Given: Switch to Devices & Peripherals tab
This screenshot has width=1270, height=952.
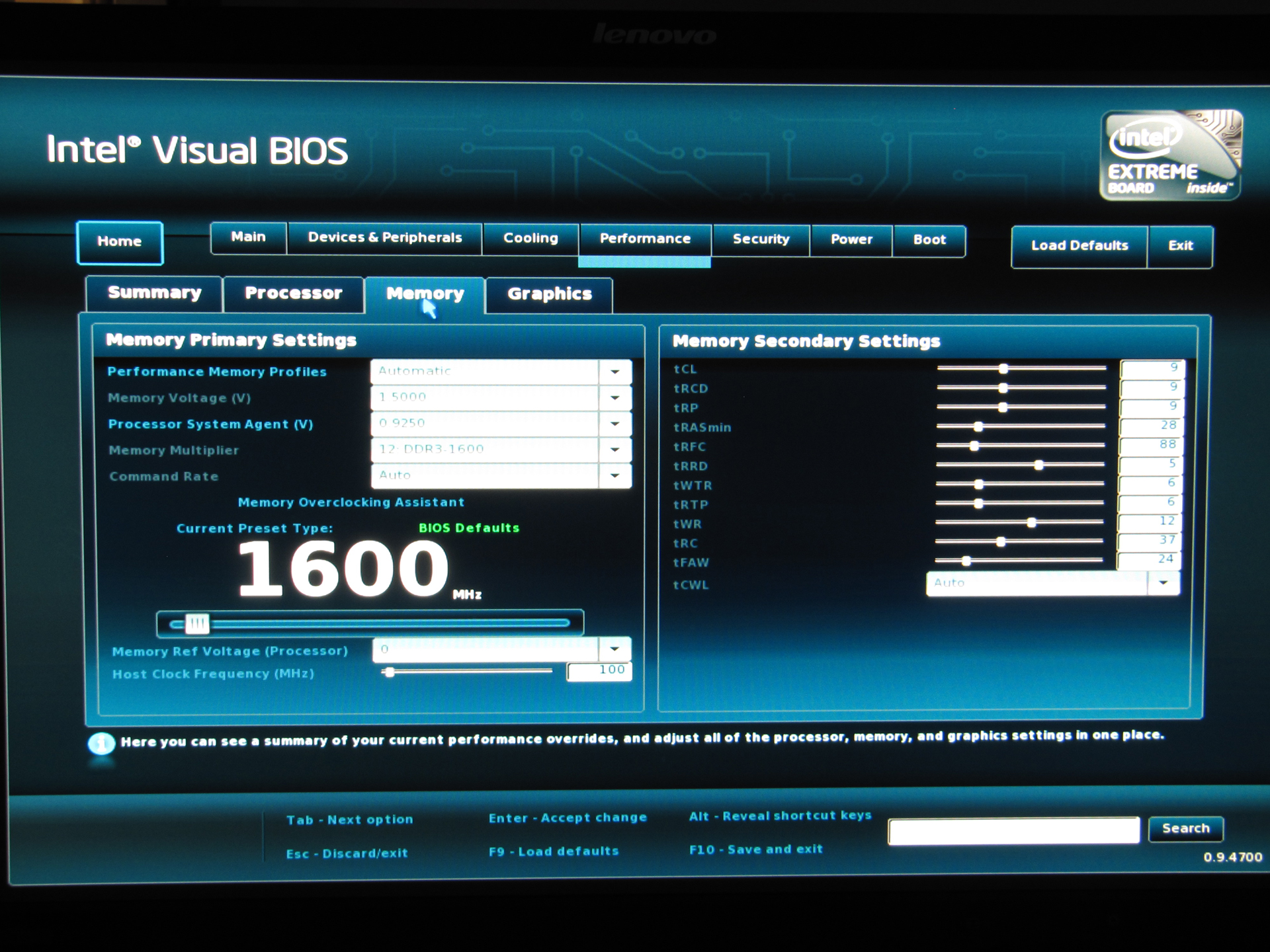Looking at the screenshot, I should point(385,238).
